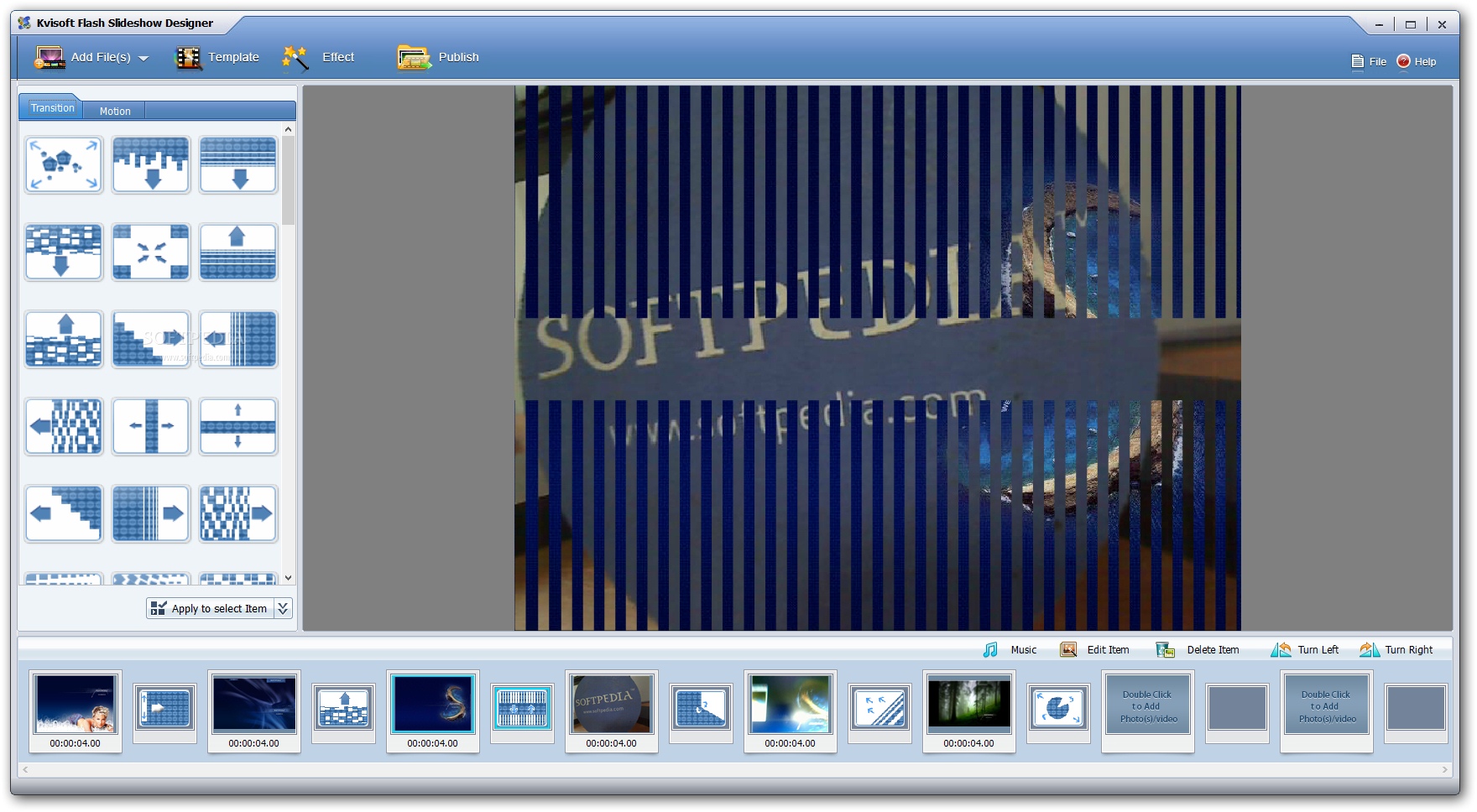Image resolution: width=1477 pixels, height=812 pixels.
Task: Expand the Apply to select Item dropdown
Action: (x=284, y=608)
